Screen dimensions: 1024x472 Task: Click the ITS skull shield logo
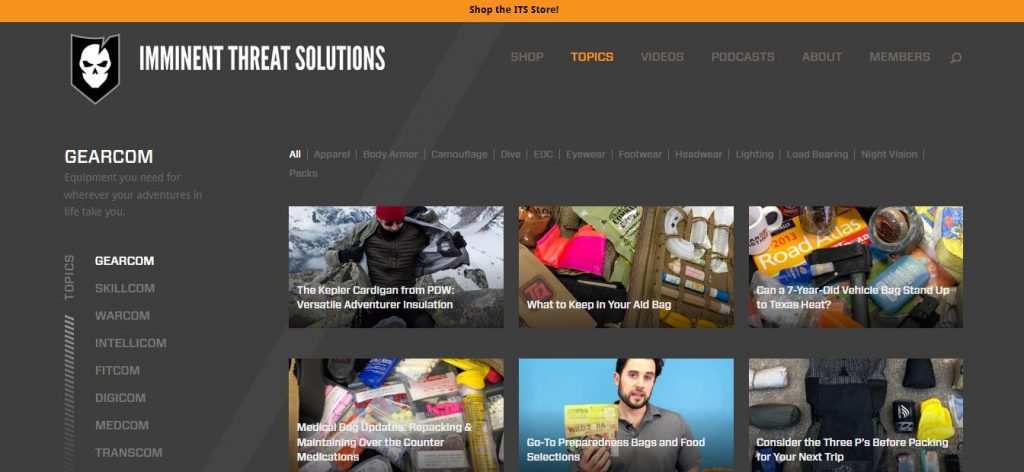coord(95,68)
